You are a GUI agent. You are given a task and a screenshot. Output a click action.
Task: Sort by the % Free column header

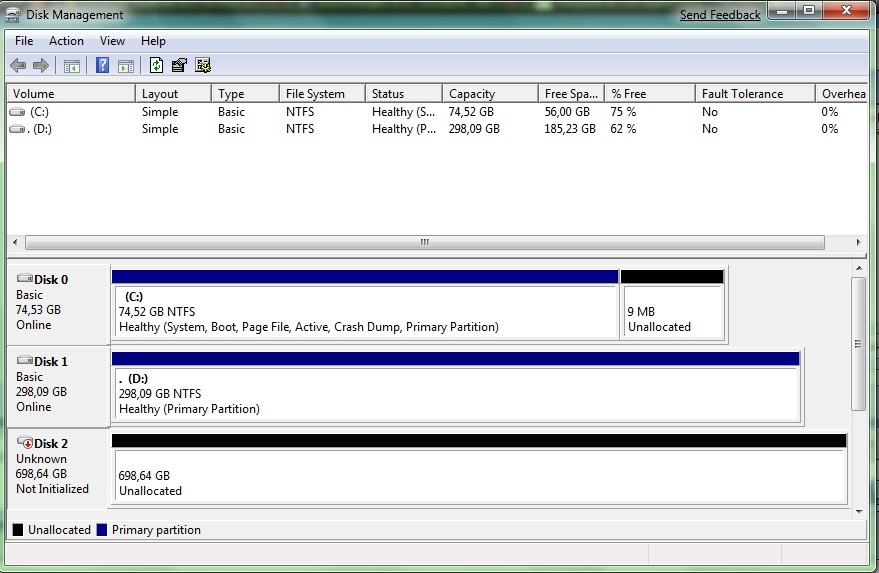tap(650, 94)
